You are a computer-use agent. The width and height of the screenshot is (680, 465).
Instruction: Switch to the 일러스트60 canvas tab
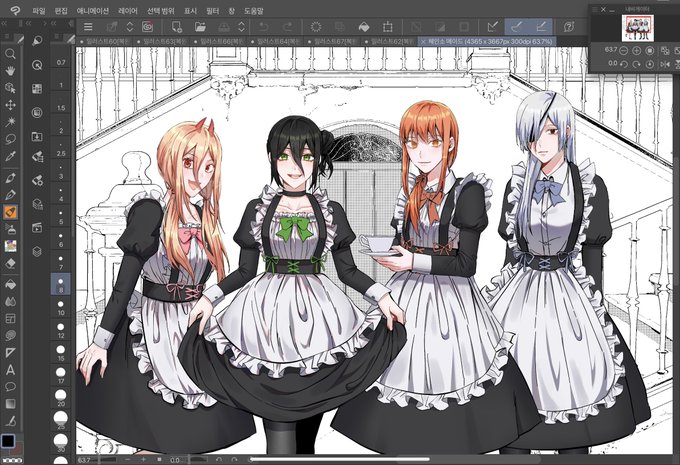(x=105, y=41)
